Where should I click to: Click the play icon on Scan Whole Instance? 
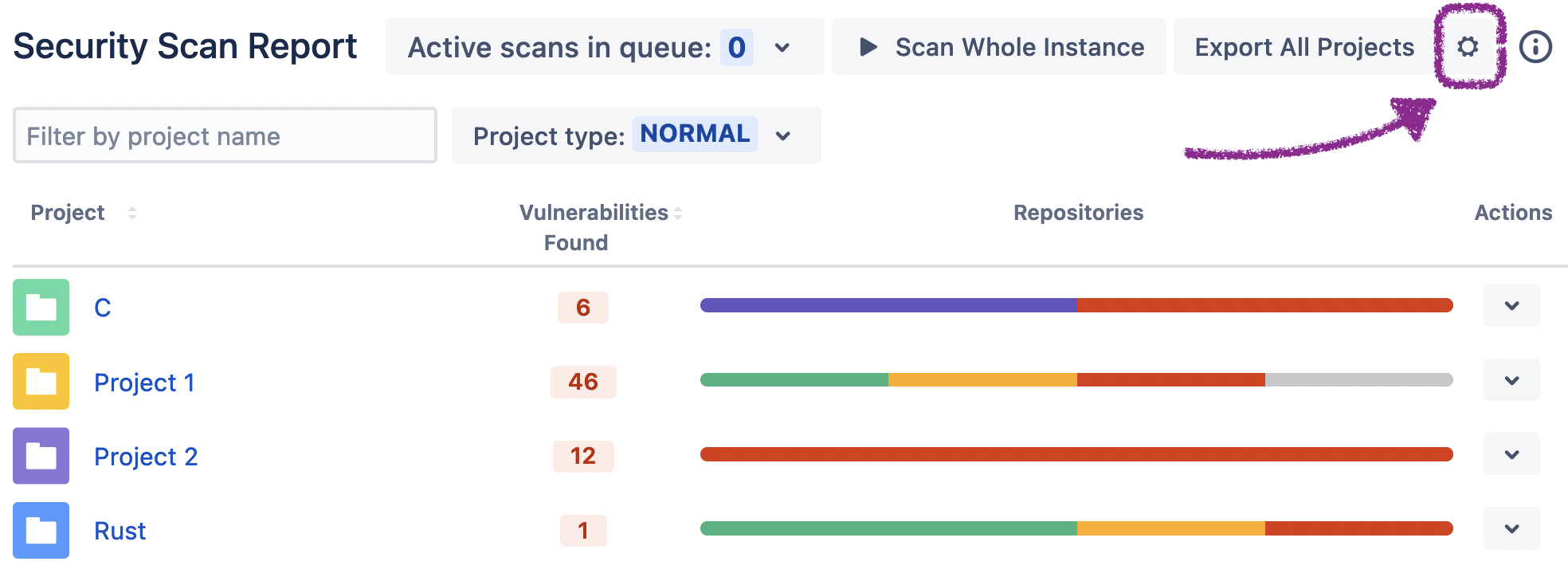pos(868,47)
